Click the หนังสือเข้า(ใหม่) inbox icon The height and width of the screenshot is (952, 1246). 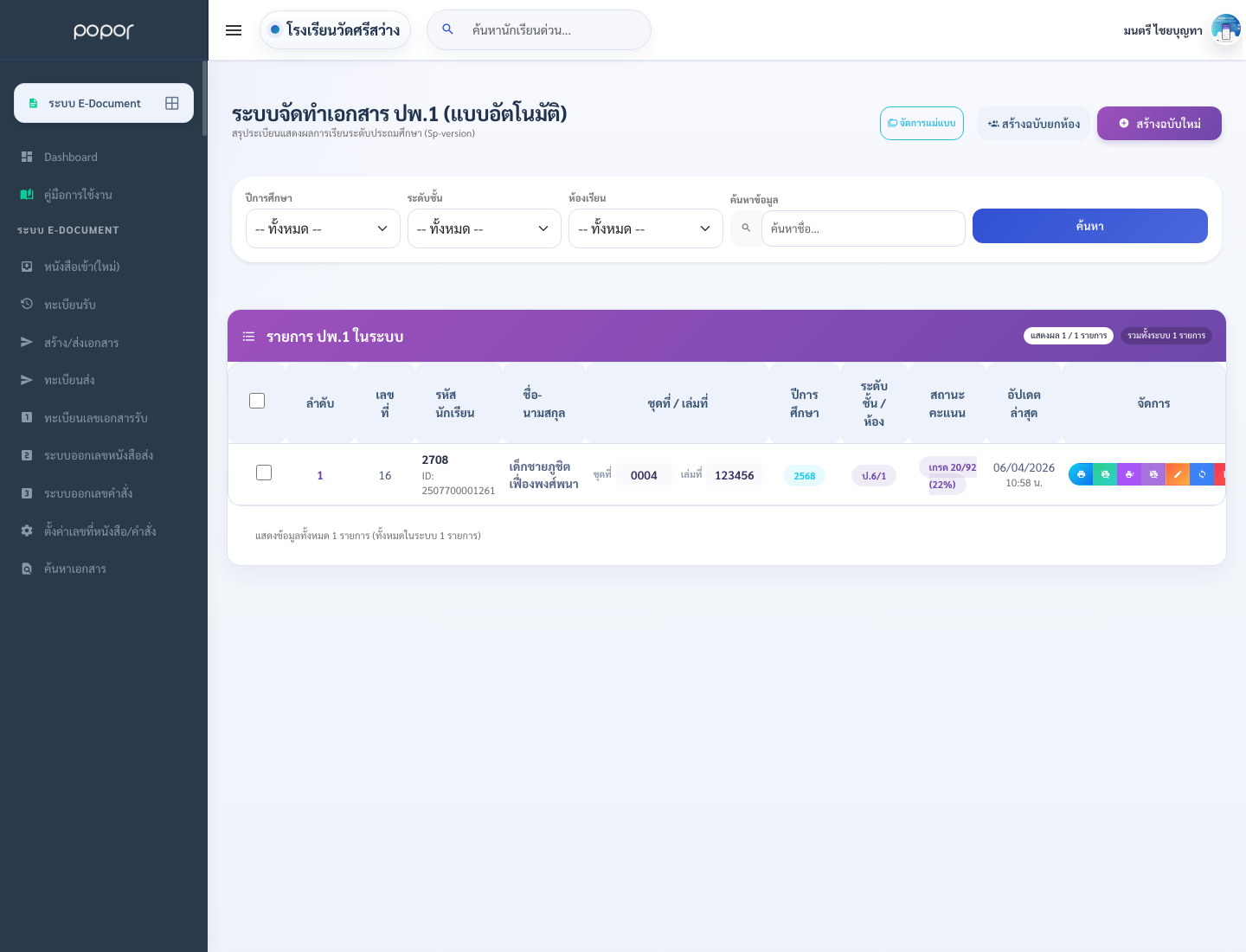[27, 267]
